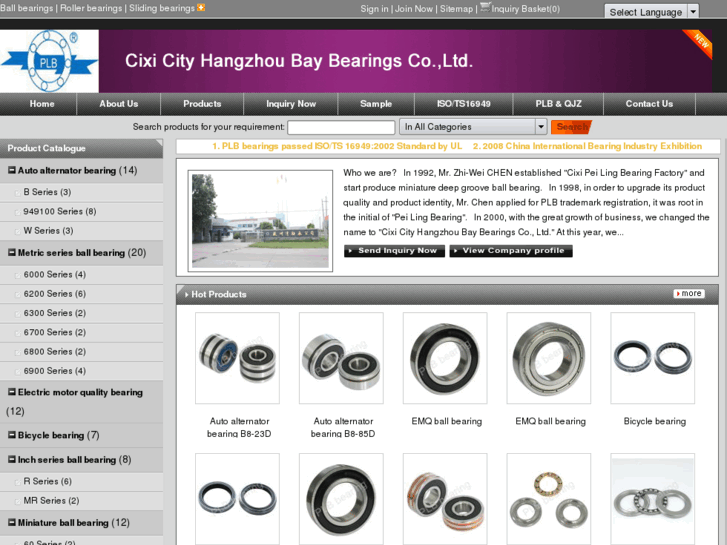Click the Join Now link
Screen dimensions: 727x545
point(414,9)
